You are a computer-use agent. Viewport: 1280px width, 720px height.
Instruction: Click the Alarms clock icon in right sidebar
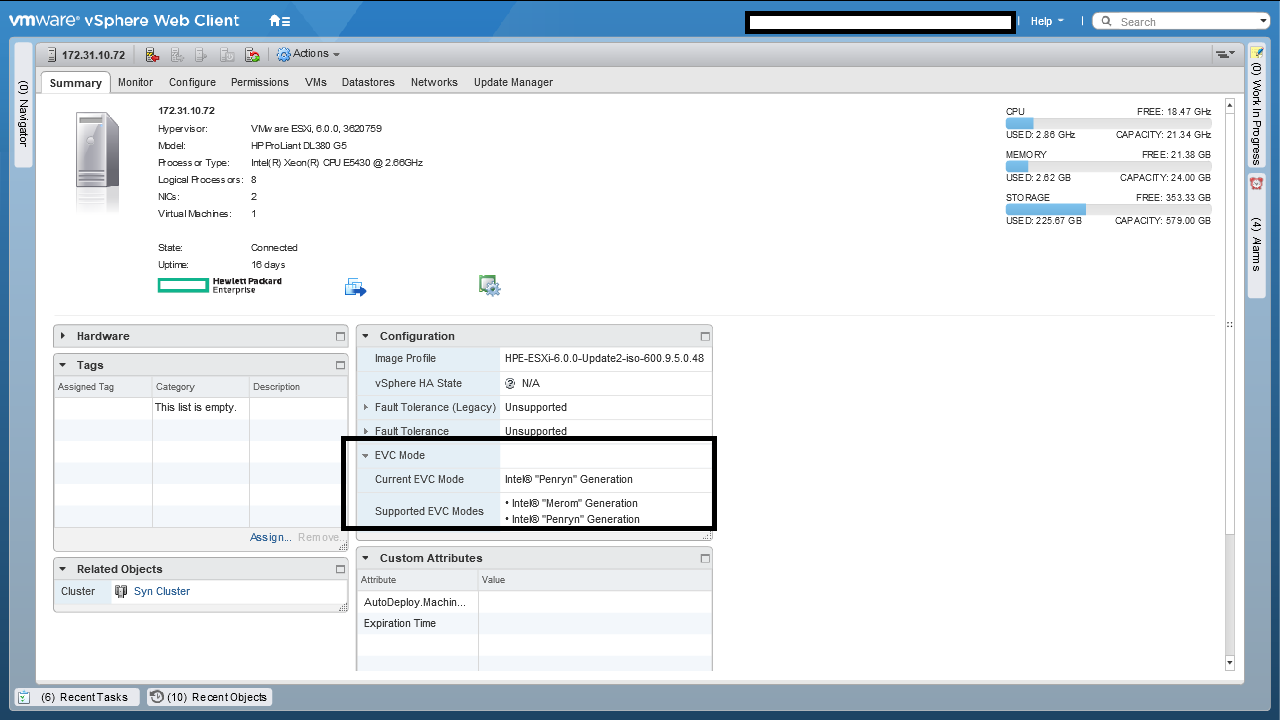pos(1256,184)
